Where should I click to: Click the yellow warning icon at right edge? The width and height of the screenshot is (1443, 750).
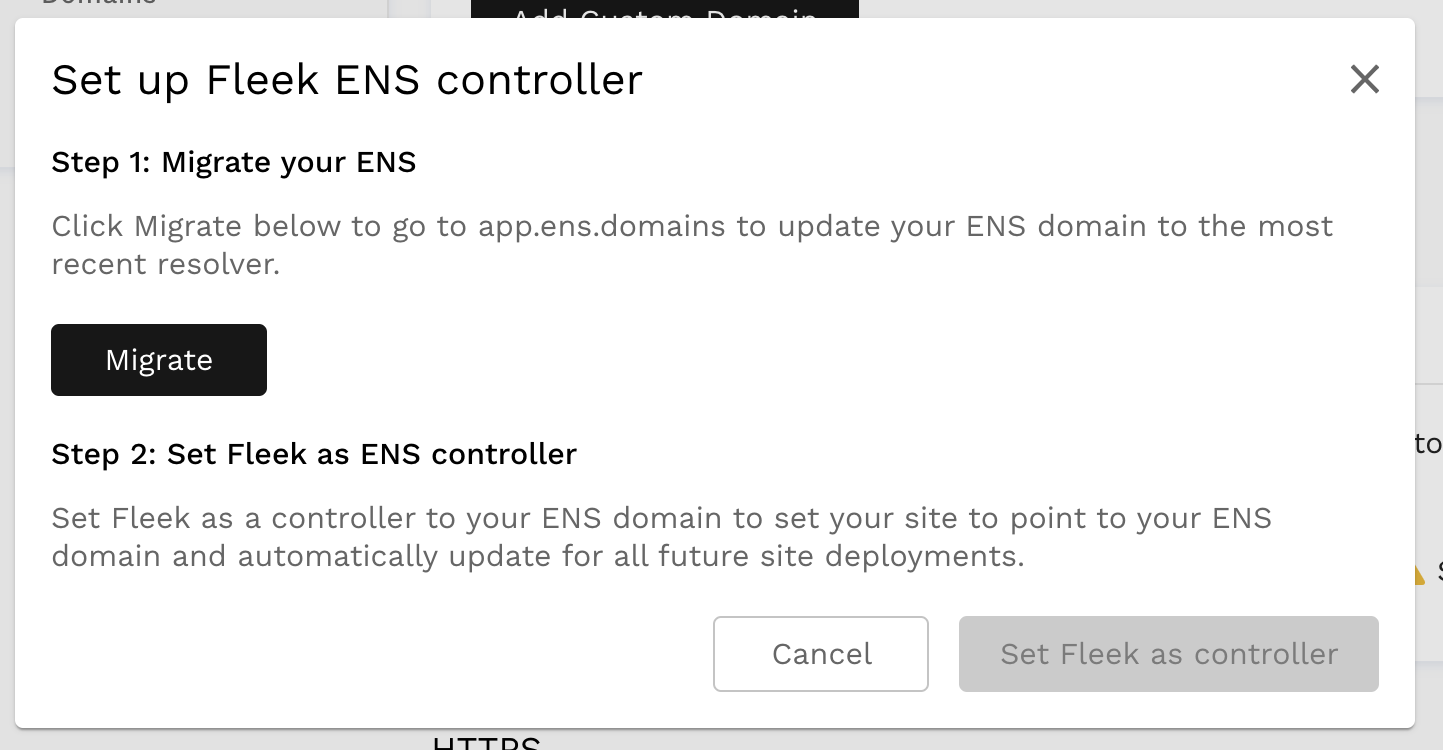(x=1418, y=573)
